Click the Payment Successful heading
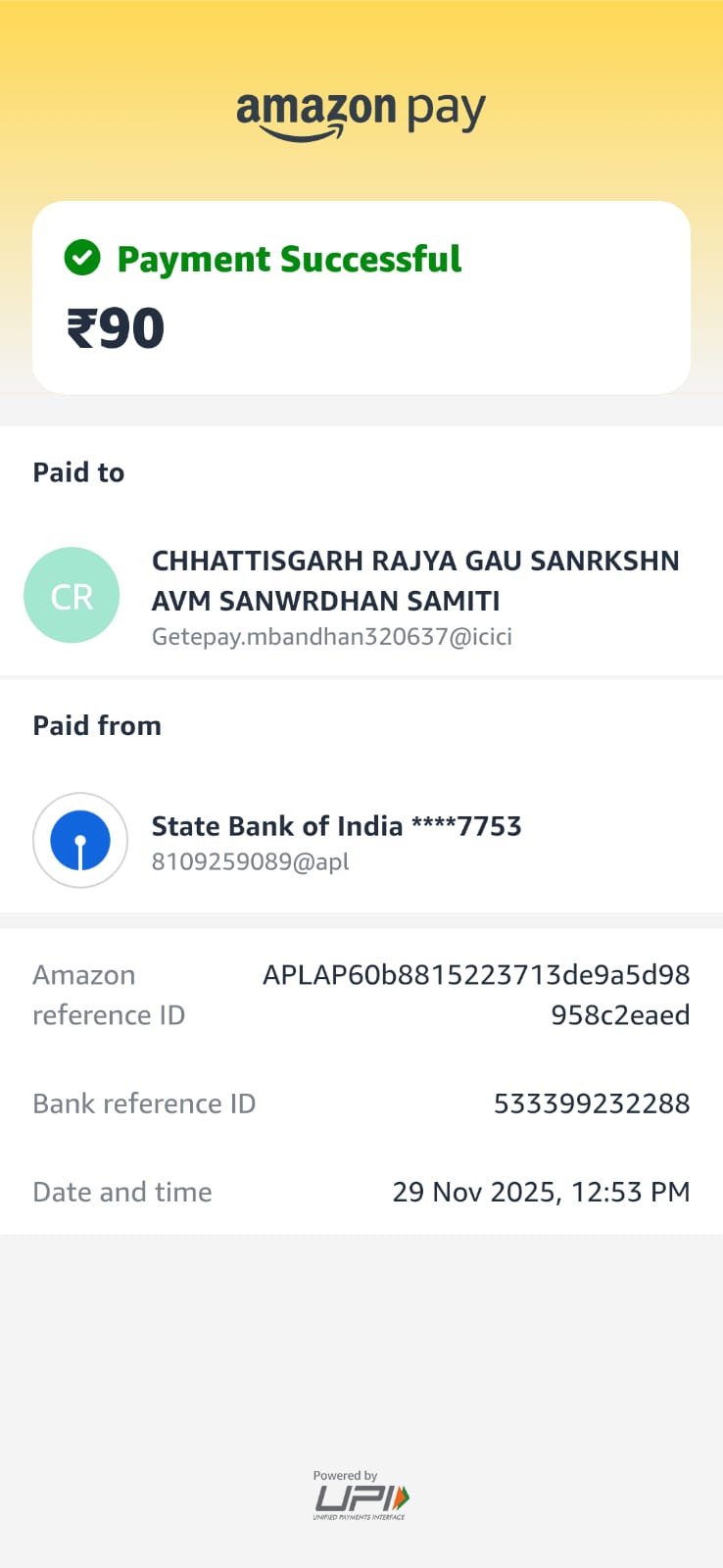 click(289, 260)
